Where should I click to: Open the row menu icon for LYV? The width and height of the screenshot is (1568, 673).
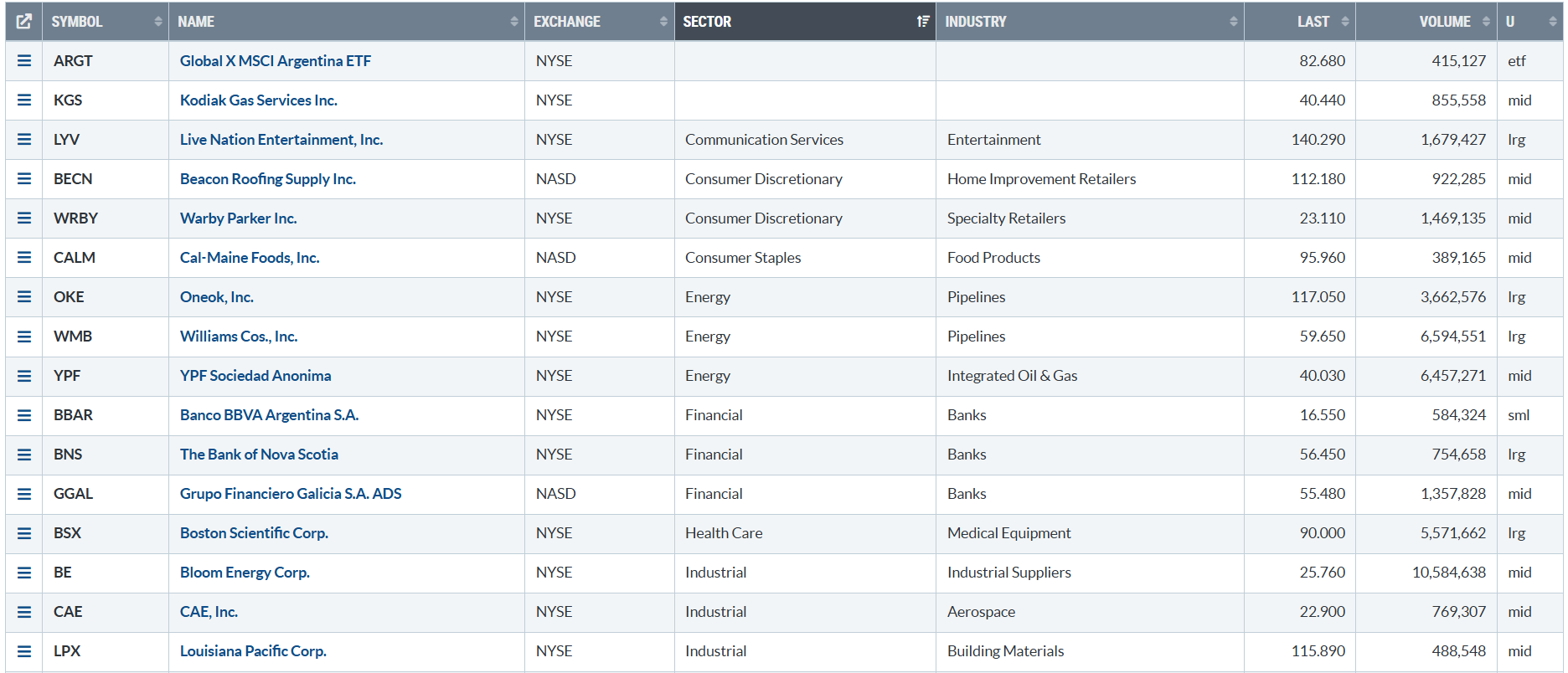(24, 140)
